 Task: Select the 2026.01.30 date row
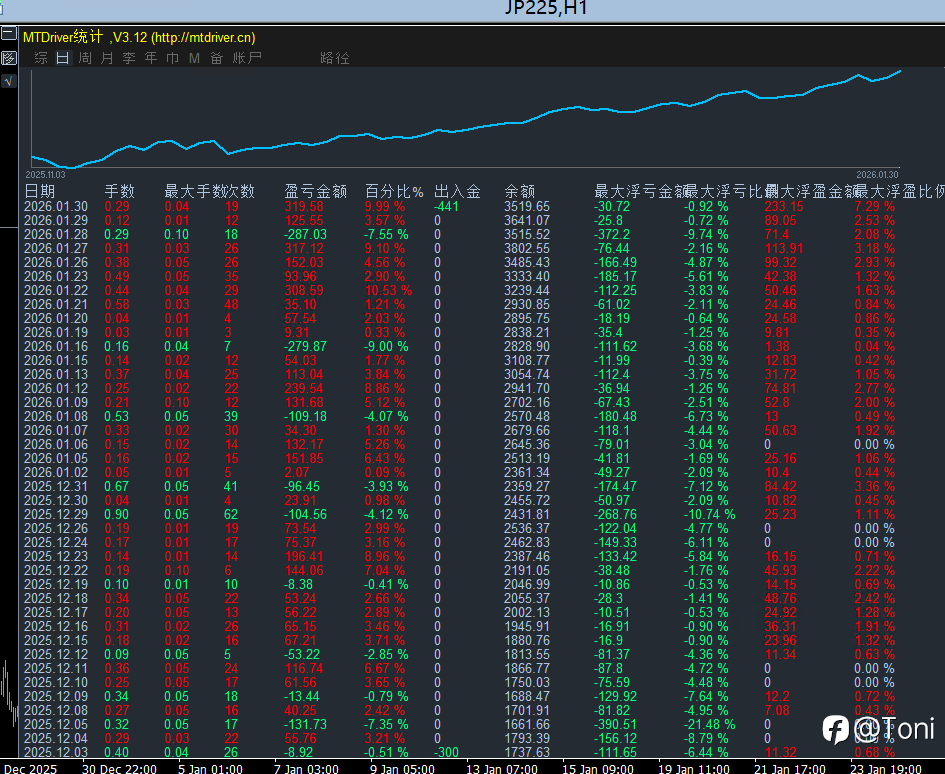[x=55, y=207]
